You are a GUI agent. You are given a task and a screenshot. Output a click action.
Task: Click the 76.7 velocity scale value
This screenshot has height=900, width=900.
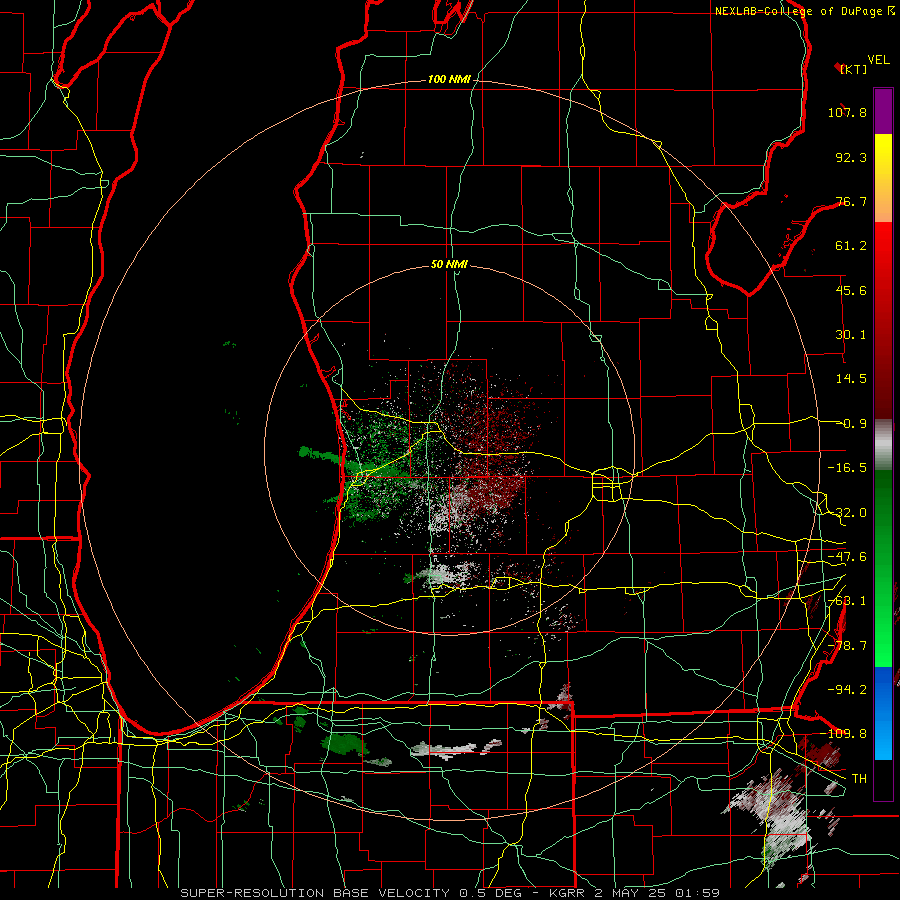pyautogui.click(x=851, y=201)
